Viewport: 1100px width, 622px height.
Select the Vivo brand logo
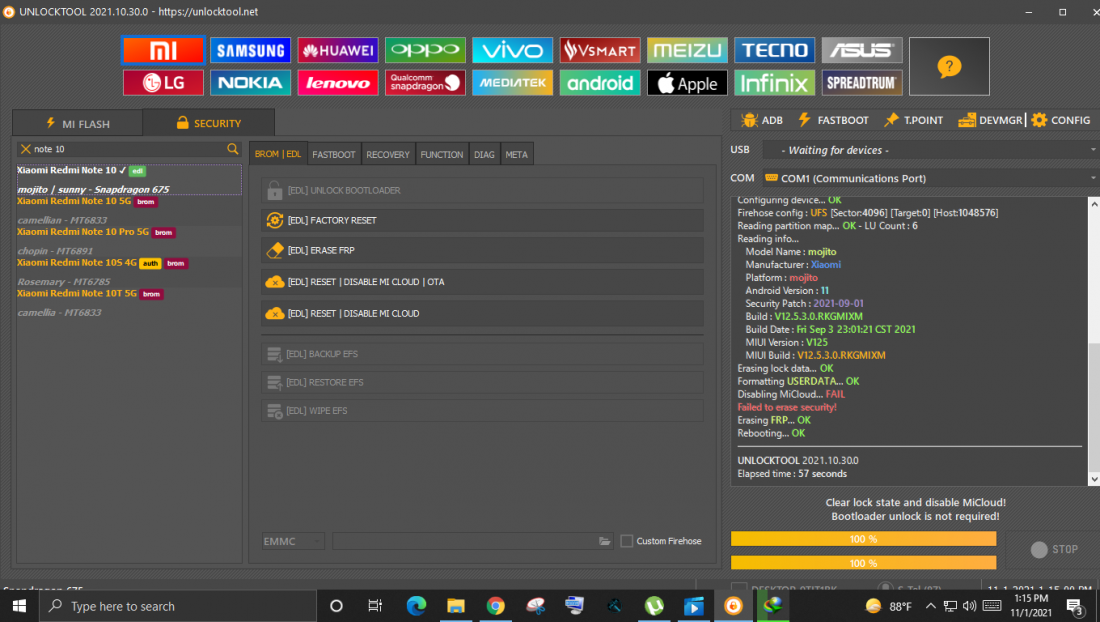pos(512,50)
